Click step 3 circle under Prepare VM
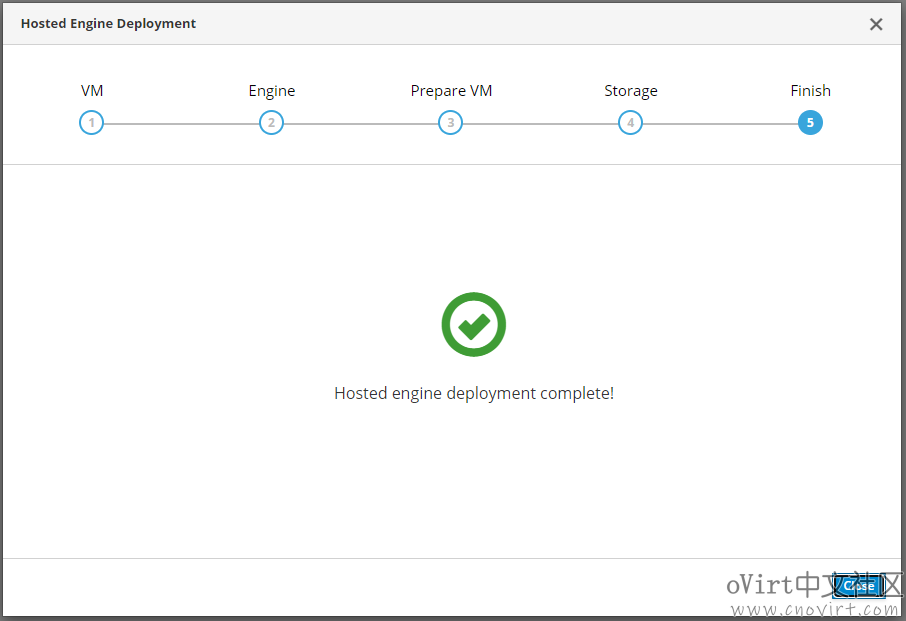 pos(450,122)
